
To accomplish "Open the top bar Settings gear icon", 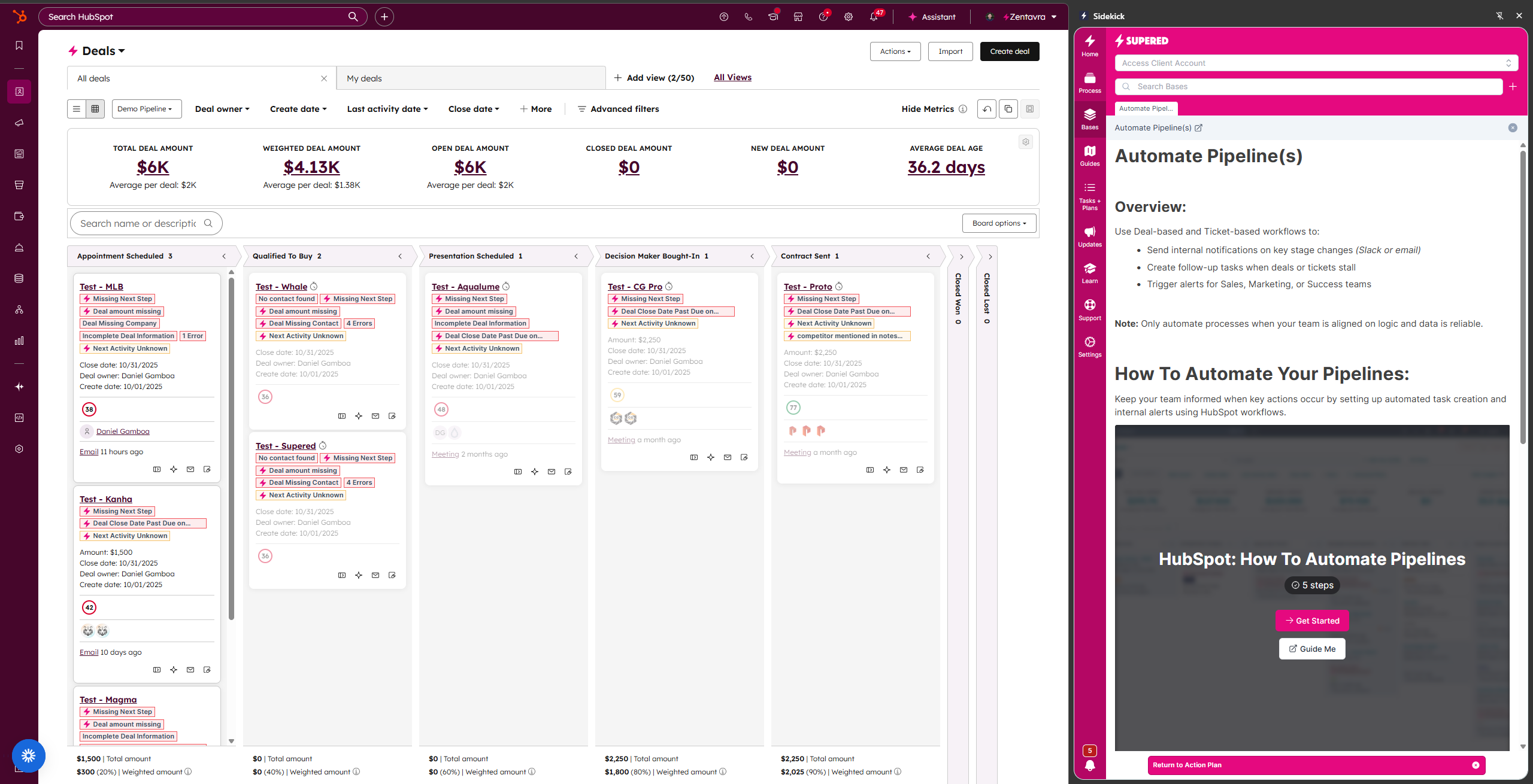I will tap(849, 17).
